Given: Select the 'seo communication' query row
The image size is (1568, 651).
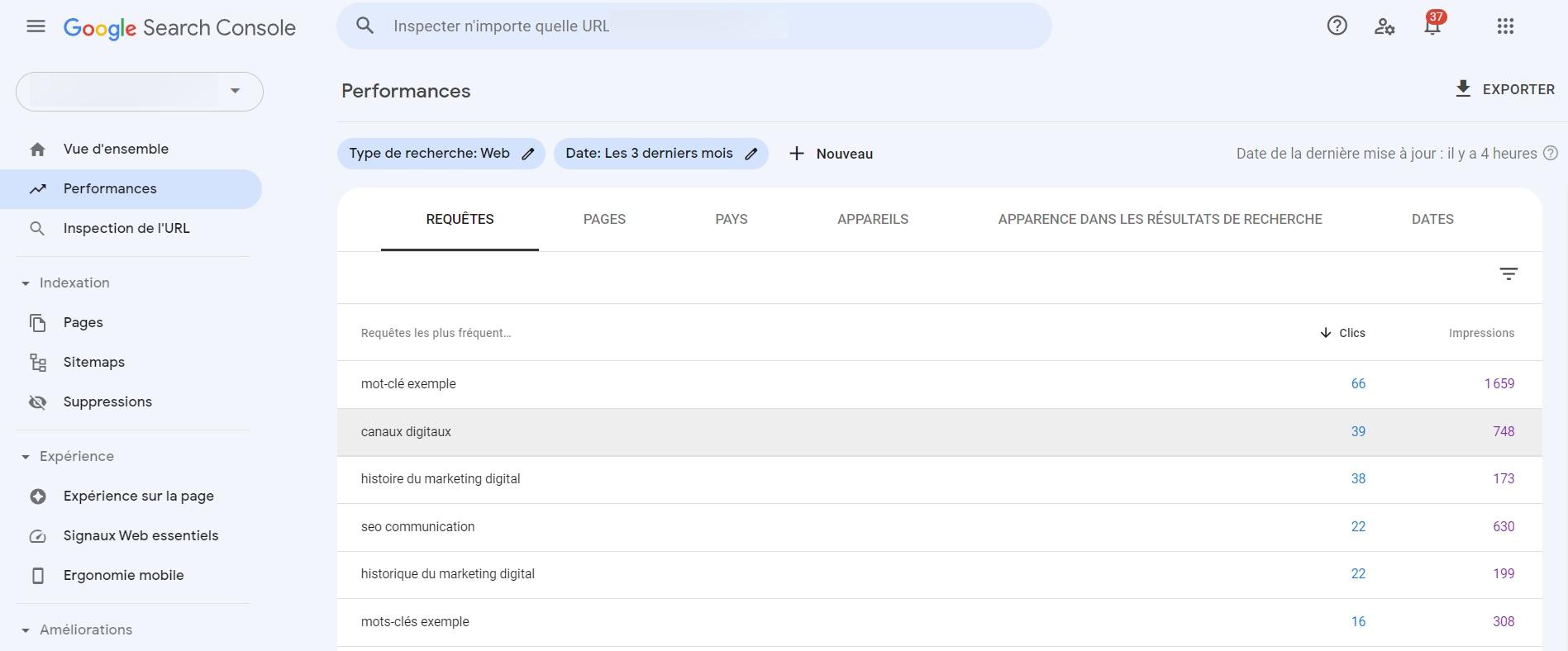Looking at the screenshot, I should 939,527.
